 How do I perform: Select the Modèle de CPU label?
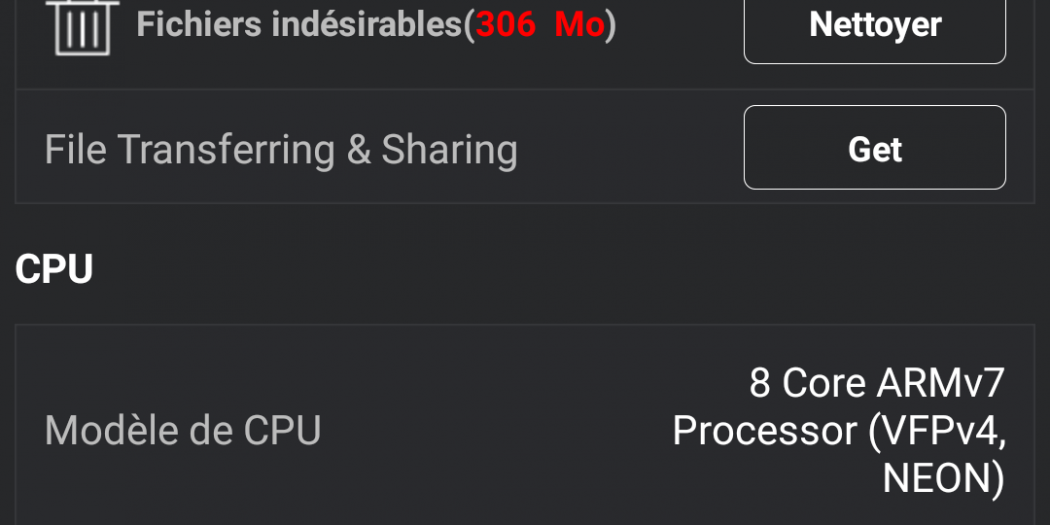click(183, 431)
